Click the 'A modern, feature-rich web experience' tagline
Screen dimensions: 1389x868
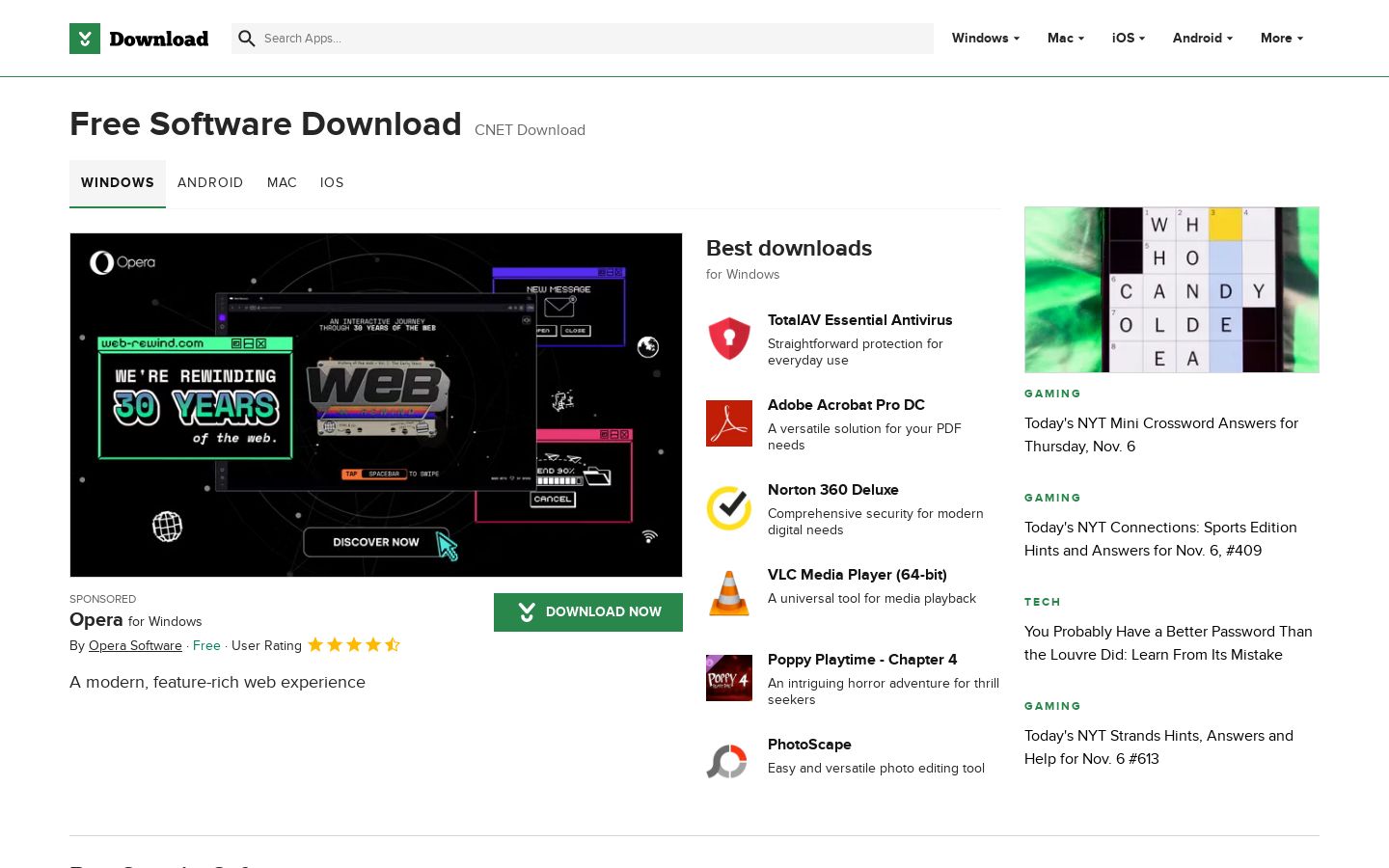point(217,683)
